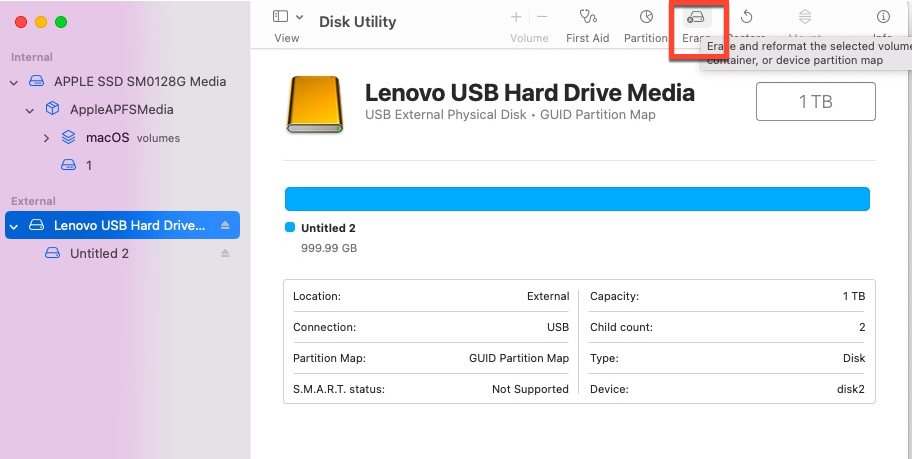Click the Child count row
The height and width of the screenshot is (459, 912).
coord(727,327)
